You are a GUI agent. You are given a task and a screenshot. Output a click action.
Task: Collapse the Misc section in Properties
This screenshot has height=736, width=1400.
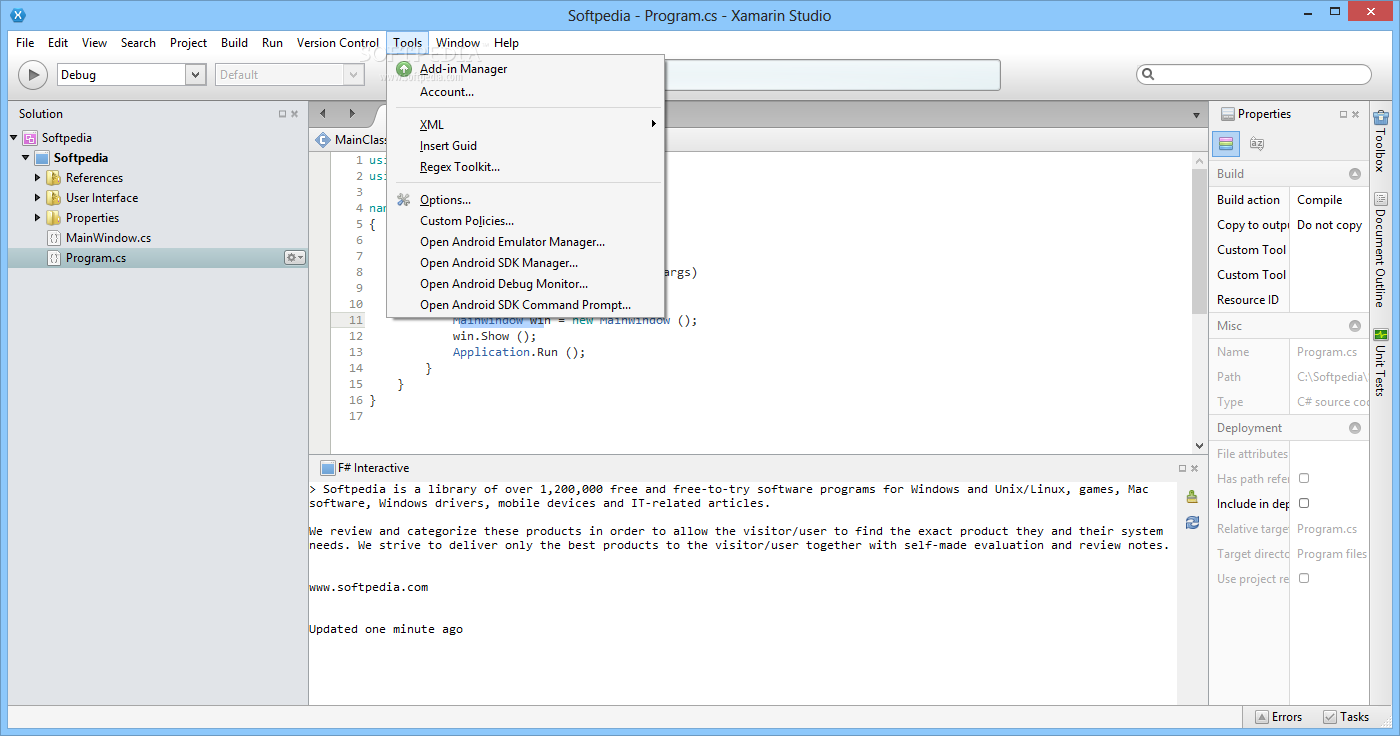click(1355, 326)
